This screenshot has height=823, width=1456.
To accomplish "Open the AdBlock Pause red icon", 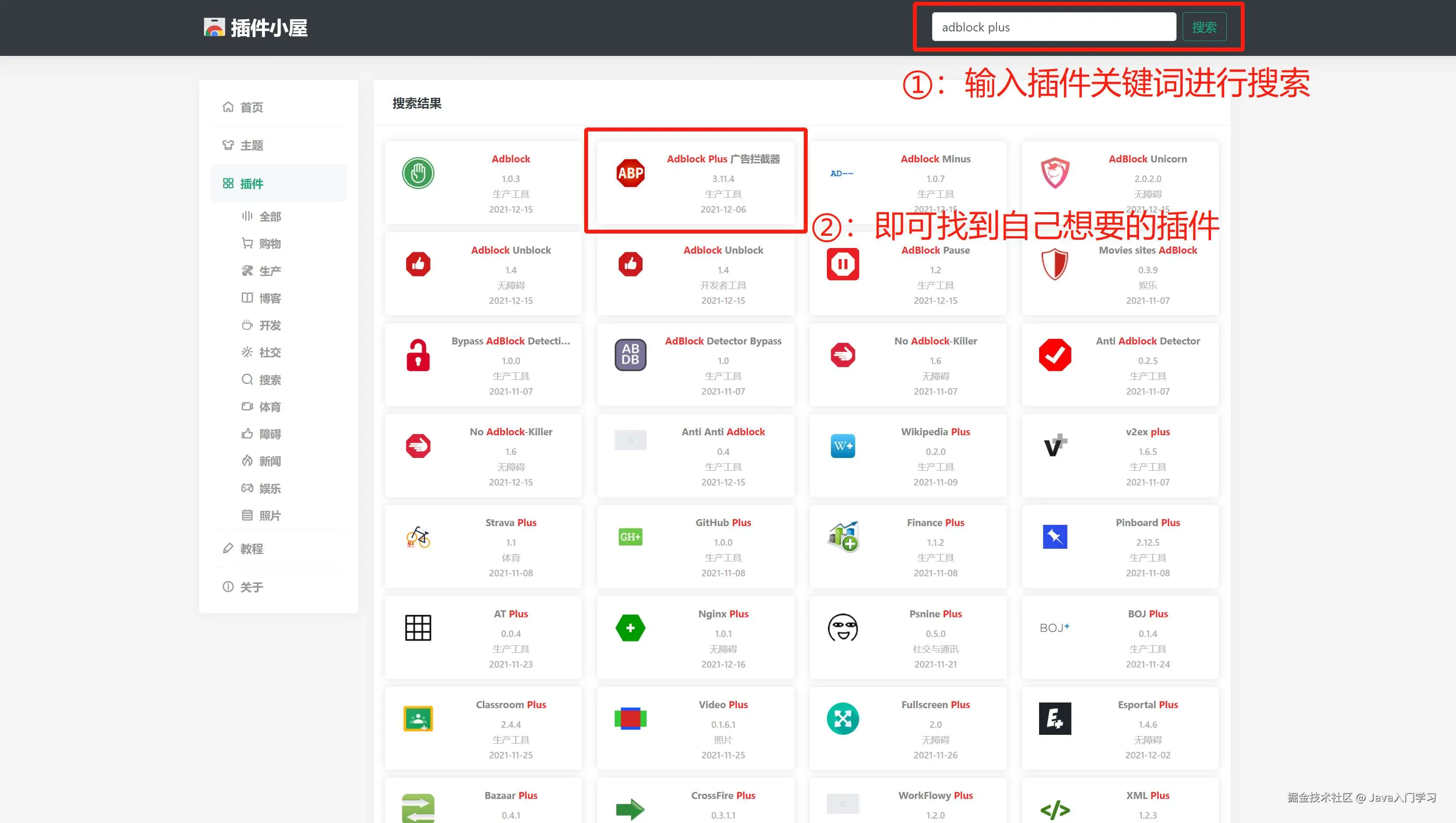I will click(x=843, y=264).
